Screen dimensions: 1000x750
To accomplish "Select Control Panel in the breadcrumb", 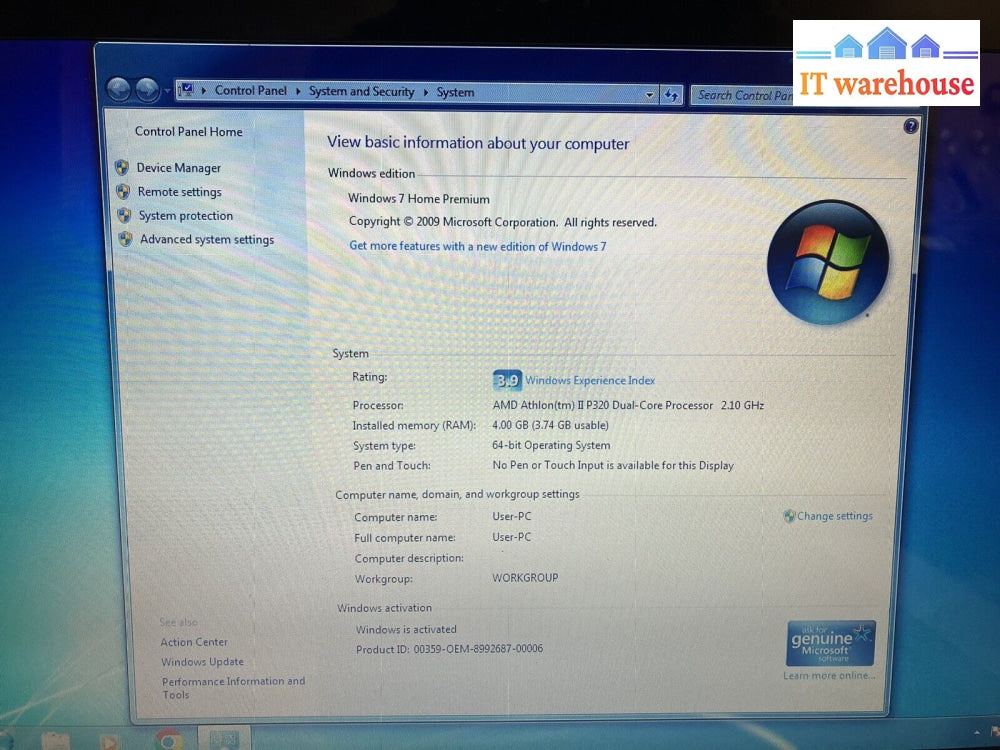I will tap(250, 90).
